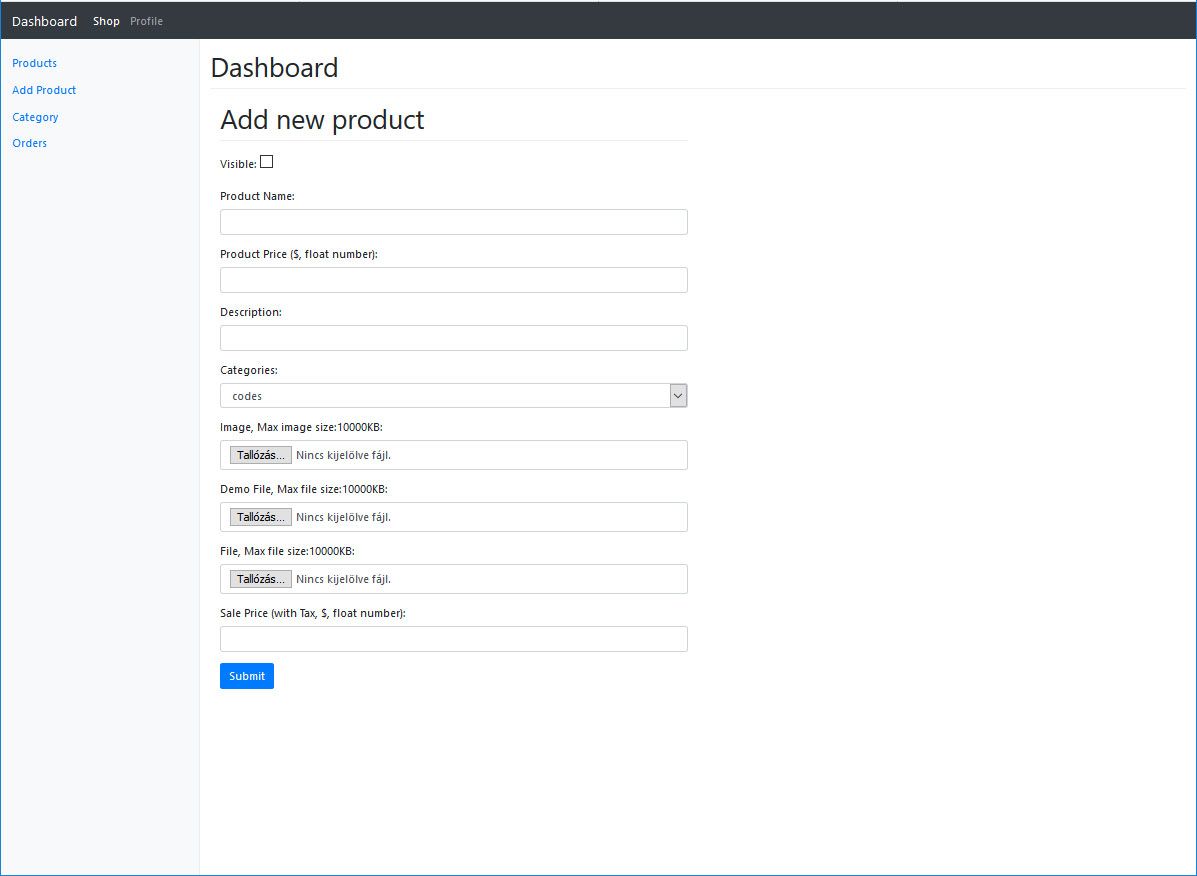Submit the new product form
The height and width of the screenshot is (876, 1197).
pos(247,676)
